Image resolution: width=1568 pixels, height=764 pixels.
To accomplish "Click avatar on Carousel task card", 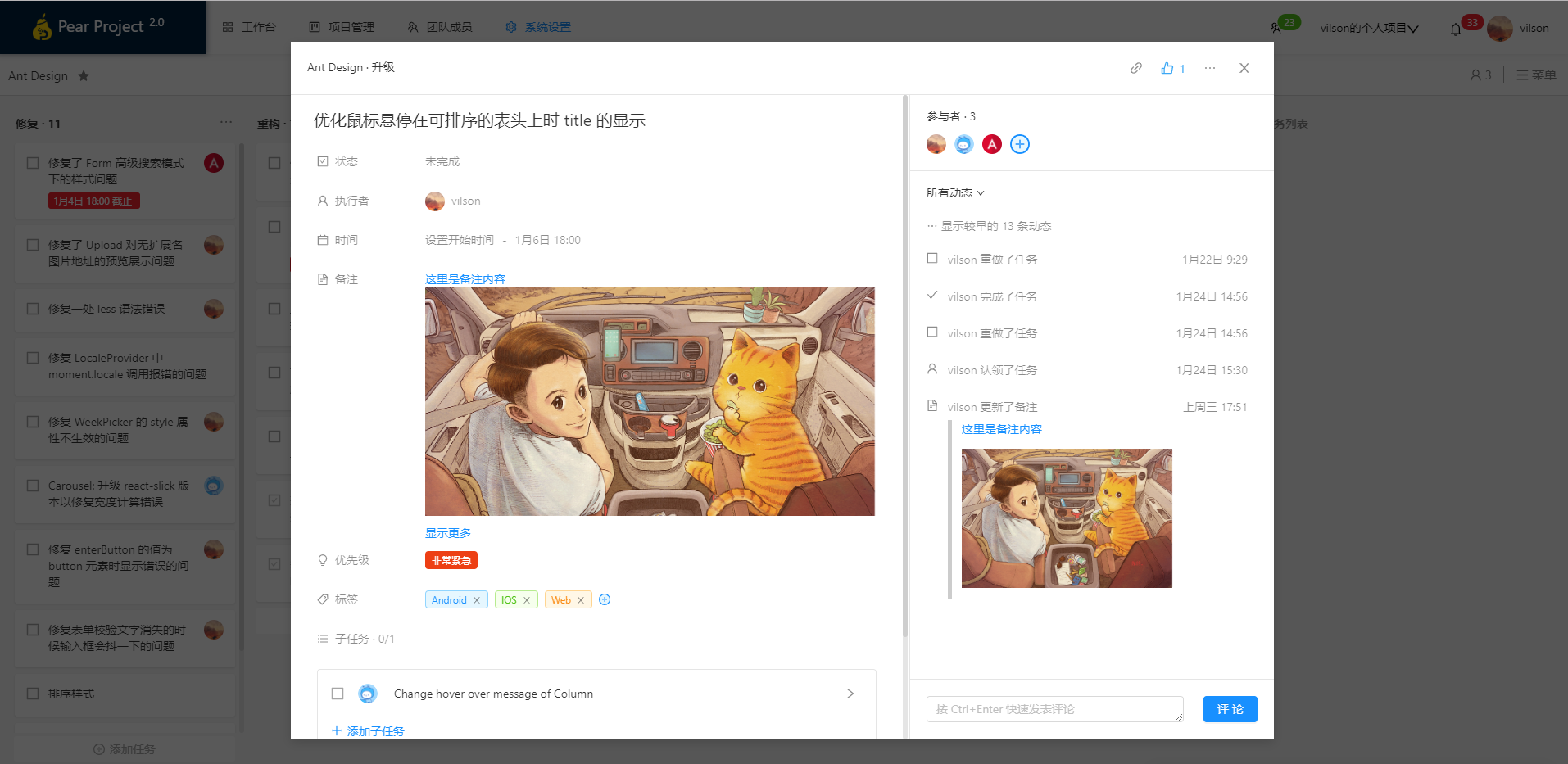I will click(x=214, y=486).
